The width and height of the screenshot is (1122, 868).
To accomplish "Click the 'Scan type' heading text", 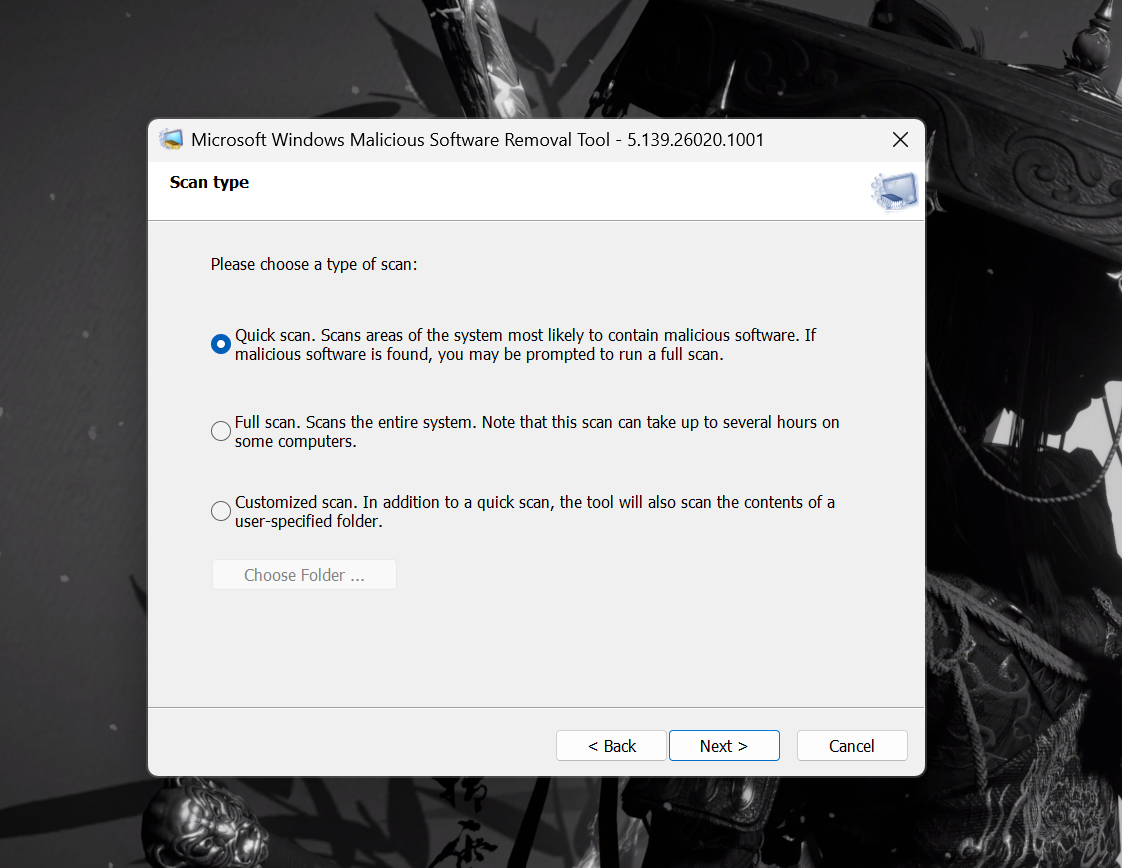I will click(x=209, y=182).
